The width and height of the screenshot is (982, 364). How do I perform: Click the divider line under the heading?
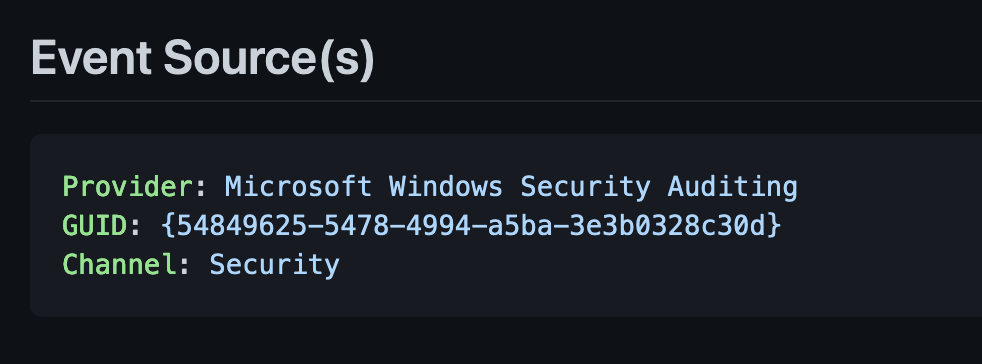tap(506, 100)
